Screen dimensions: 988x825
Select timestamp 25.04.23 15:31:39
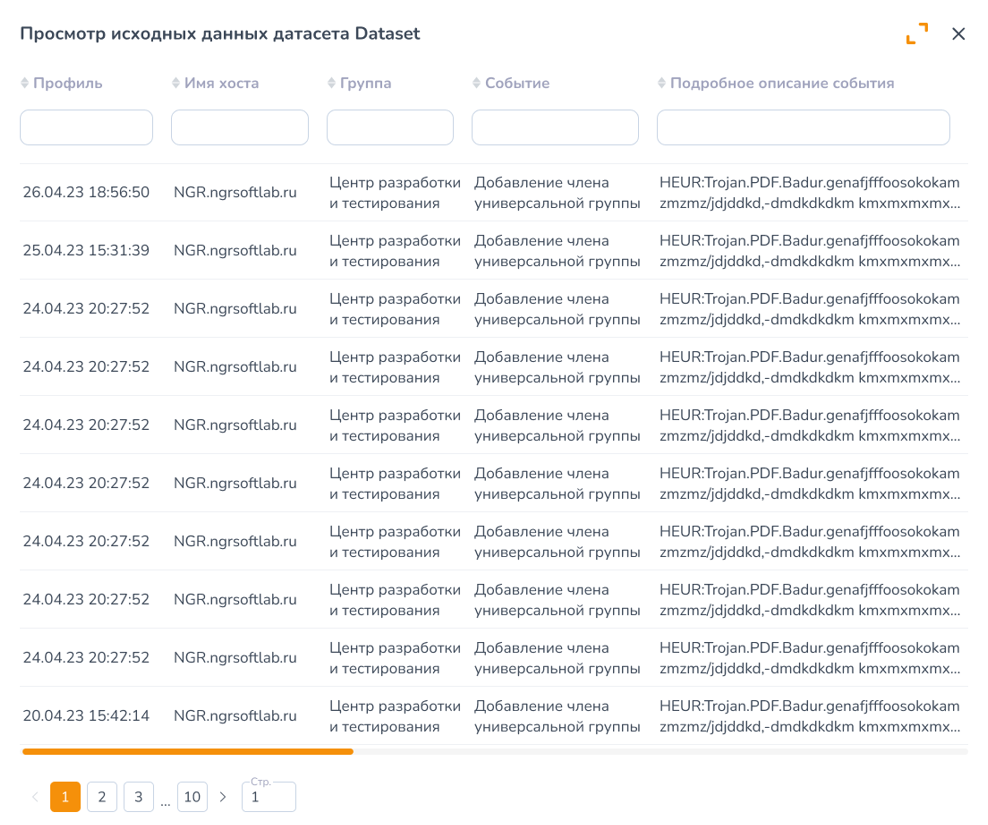(86, 250)
